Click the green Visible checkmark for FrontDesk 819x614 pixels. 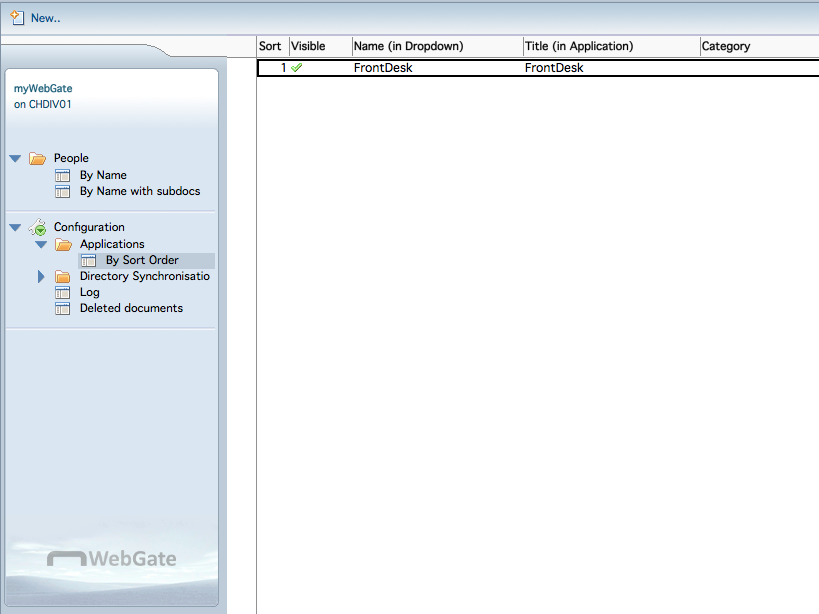click(x=297, y=68)
